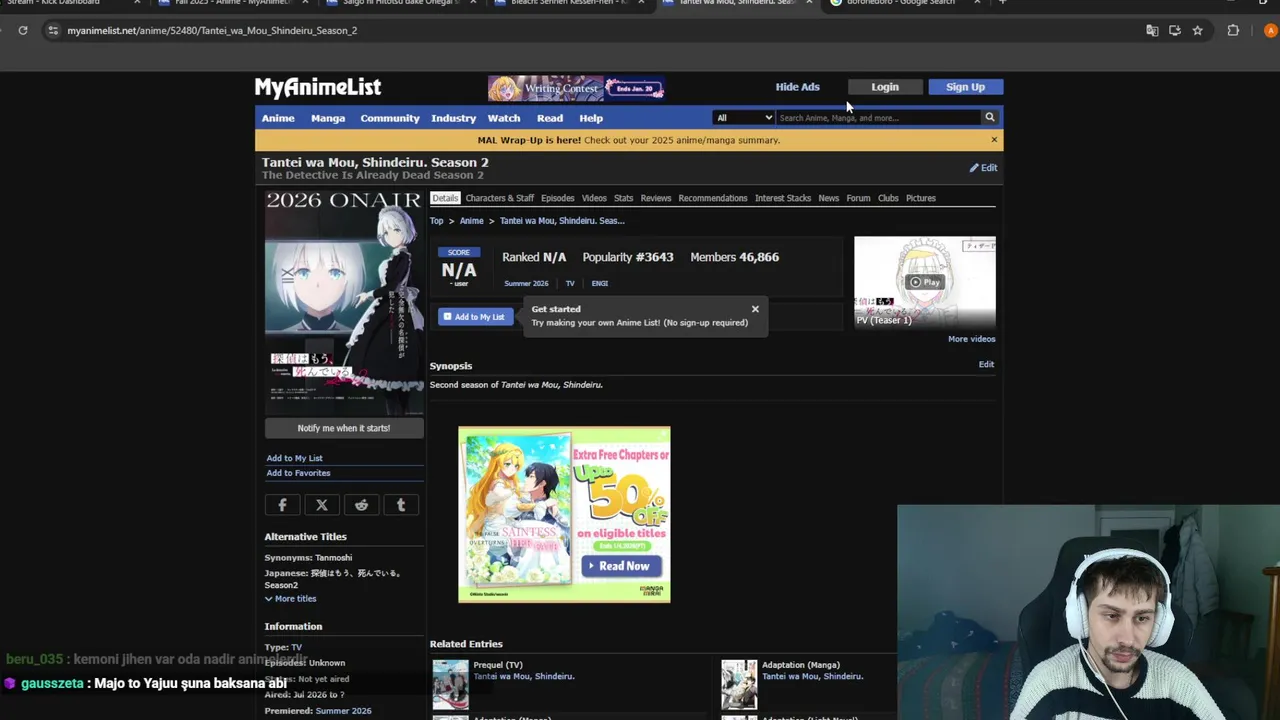Switch to the Recommendations tab
The image size is (1280, 720).
point(713,198)
